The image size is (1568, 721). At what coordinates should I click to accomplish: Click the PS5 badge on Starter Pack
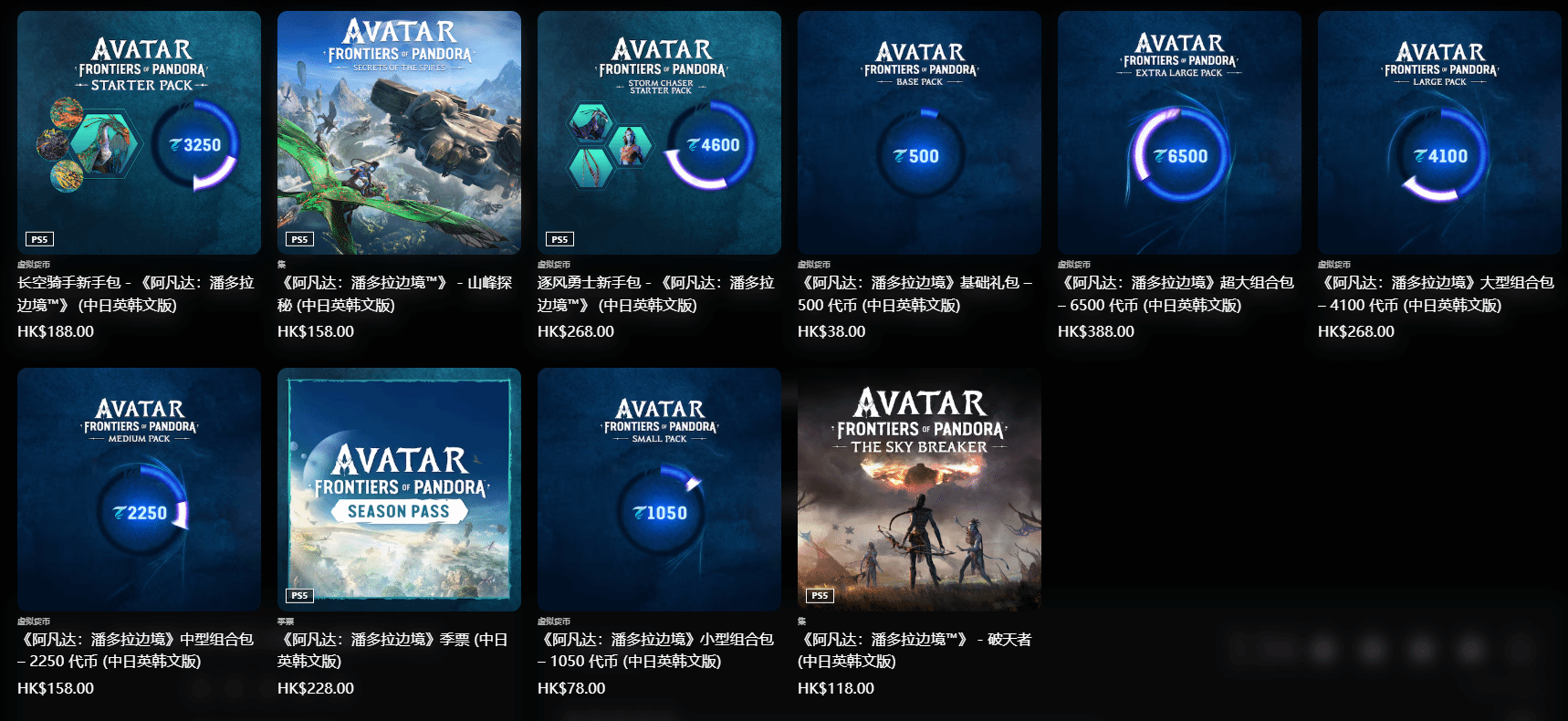coord(39,239)
